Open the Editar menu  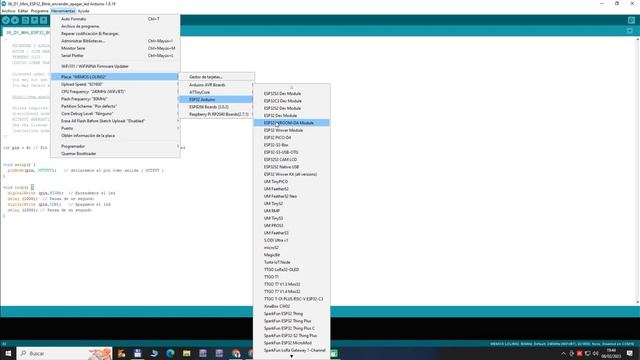23,11
